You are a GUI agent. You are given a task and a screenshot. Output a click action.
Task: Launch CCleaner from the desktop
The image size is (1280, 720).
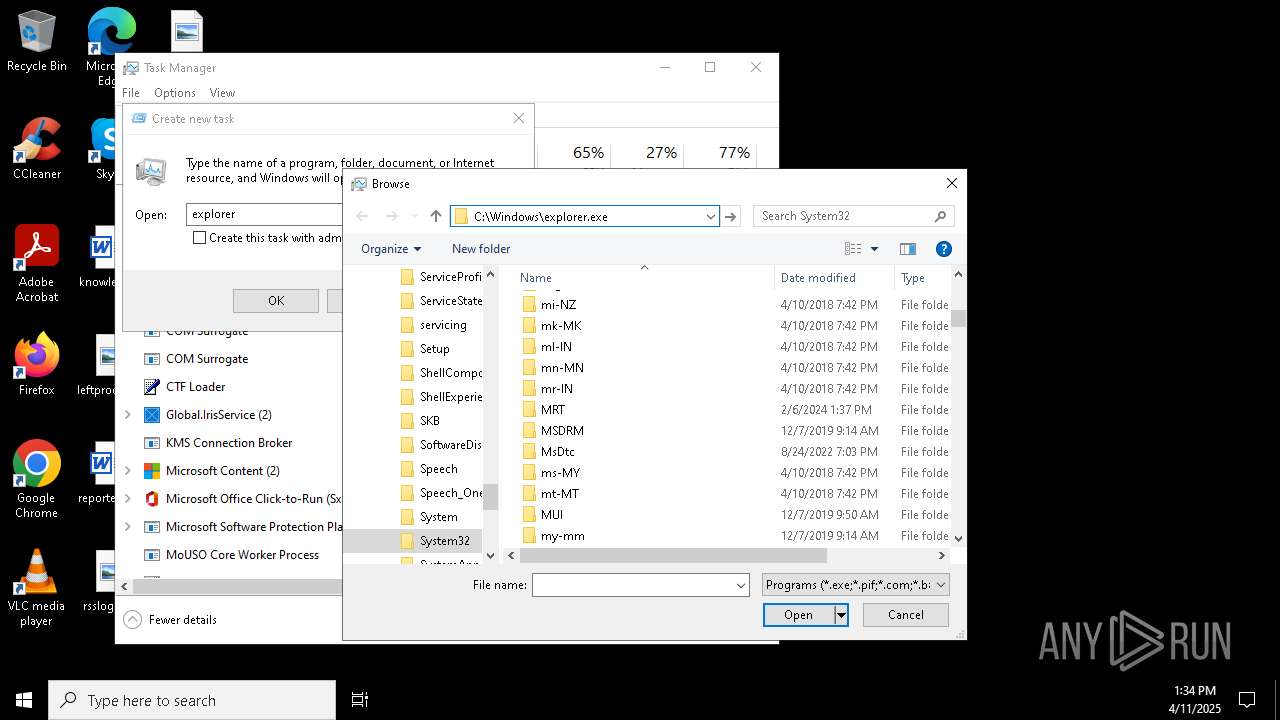[x=37, y=149]
